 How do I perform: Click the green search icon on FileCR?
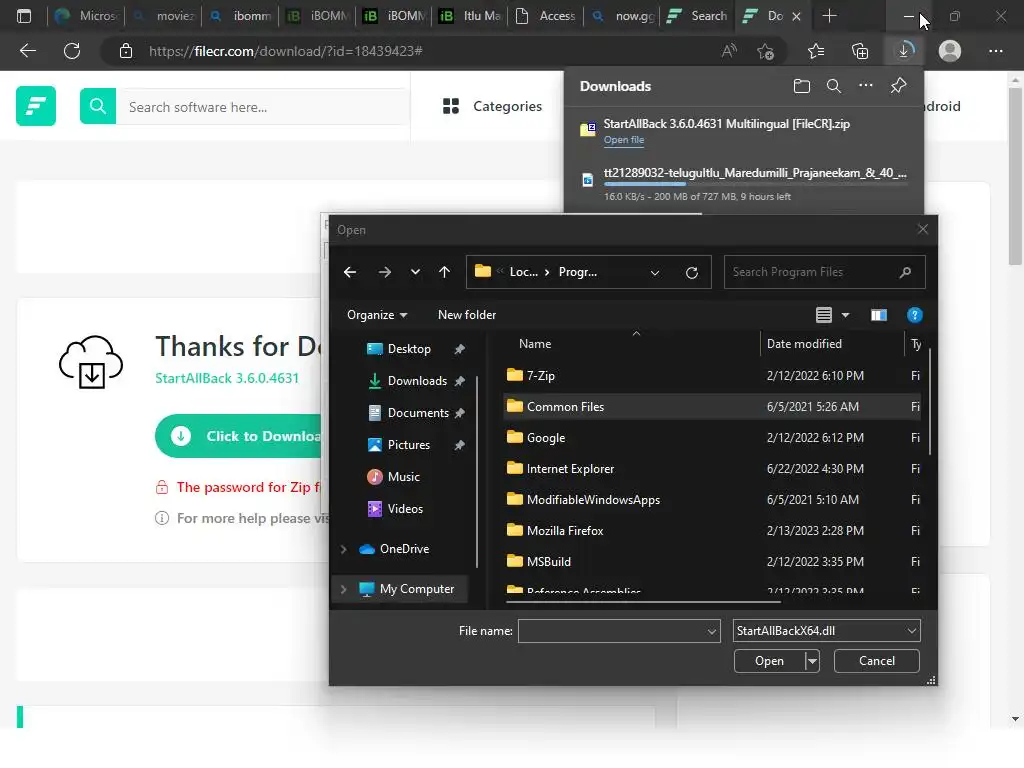point(98,106)
